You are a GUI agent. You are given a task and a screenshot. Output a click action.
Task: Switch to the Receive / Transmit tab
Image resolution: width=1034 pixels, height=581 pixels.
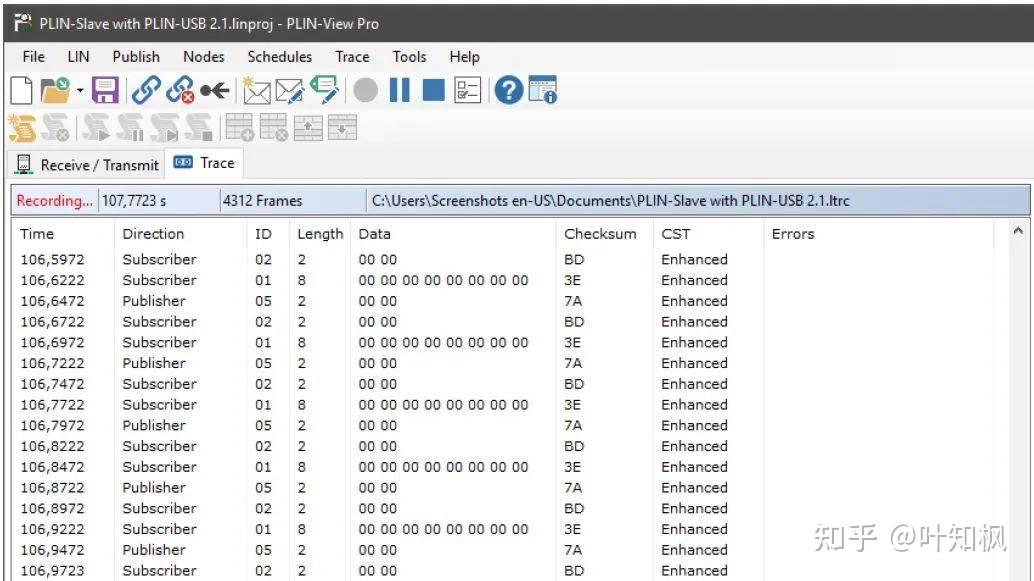point(86,165)
